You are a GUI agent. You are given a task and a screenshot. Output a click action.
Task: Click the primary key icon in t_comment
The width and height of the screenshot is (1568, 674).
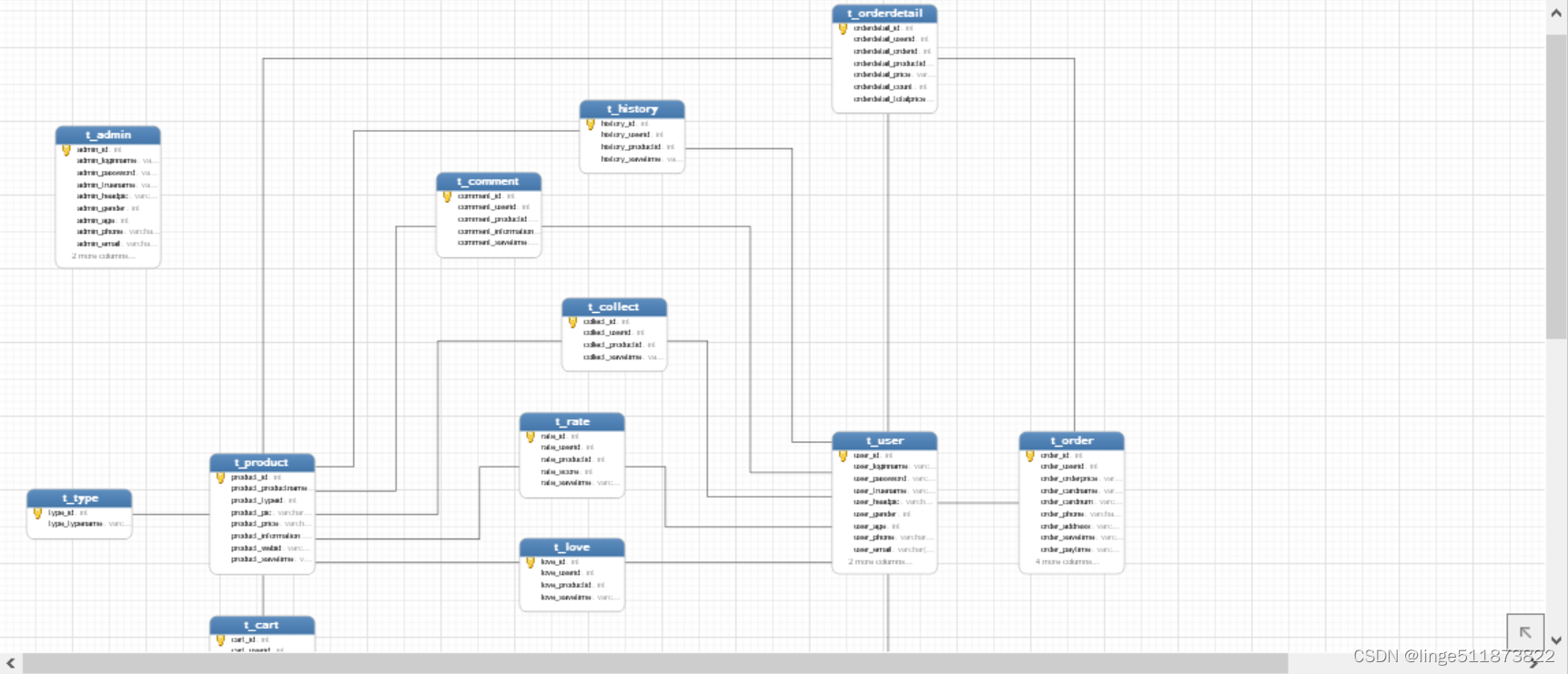pos(447,196)
